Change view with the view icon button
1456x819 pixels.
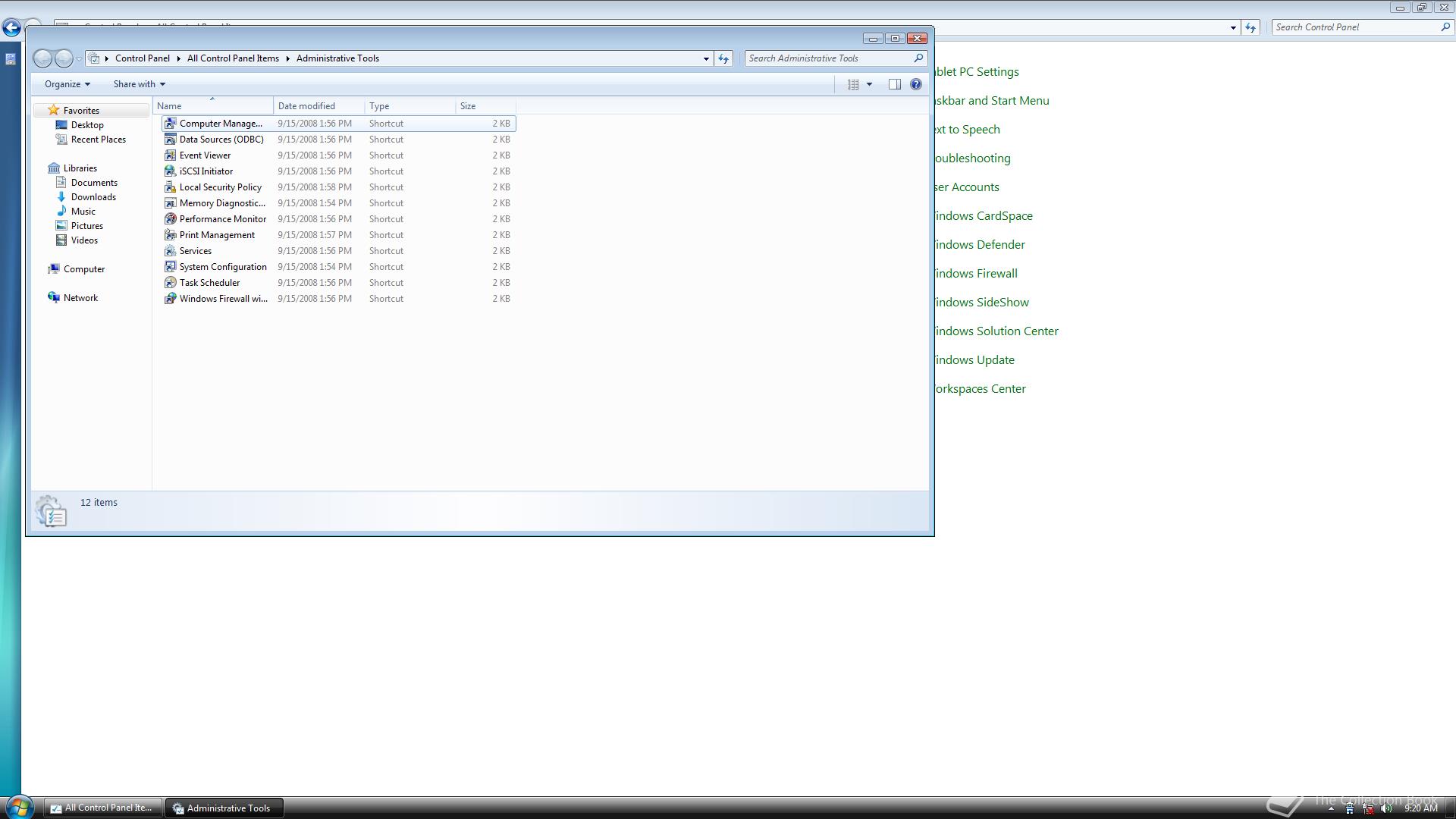(853, 84)
